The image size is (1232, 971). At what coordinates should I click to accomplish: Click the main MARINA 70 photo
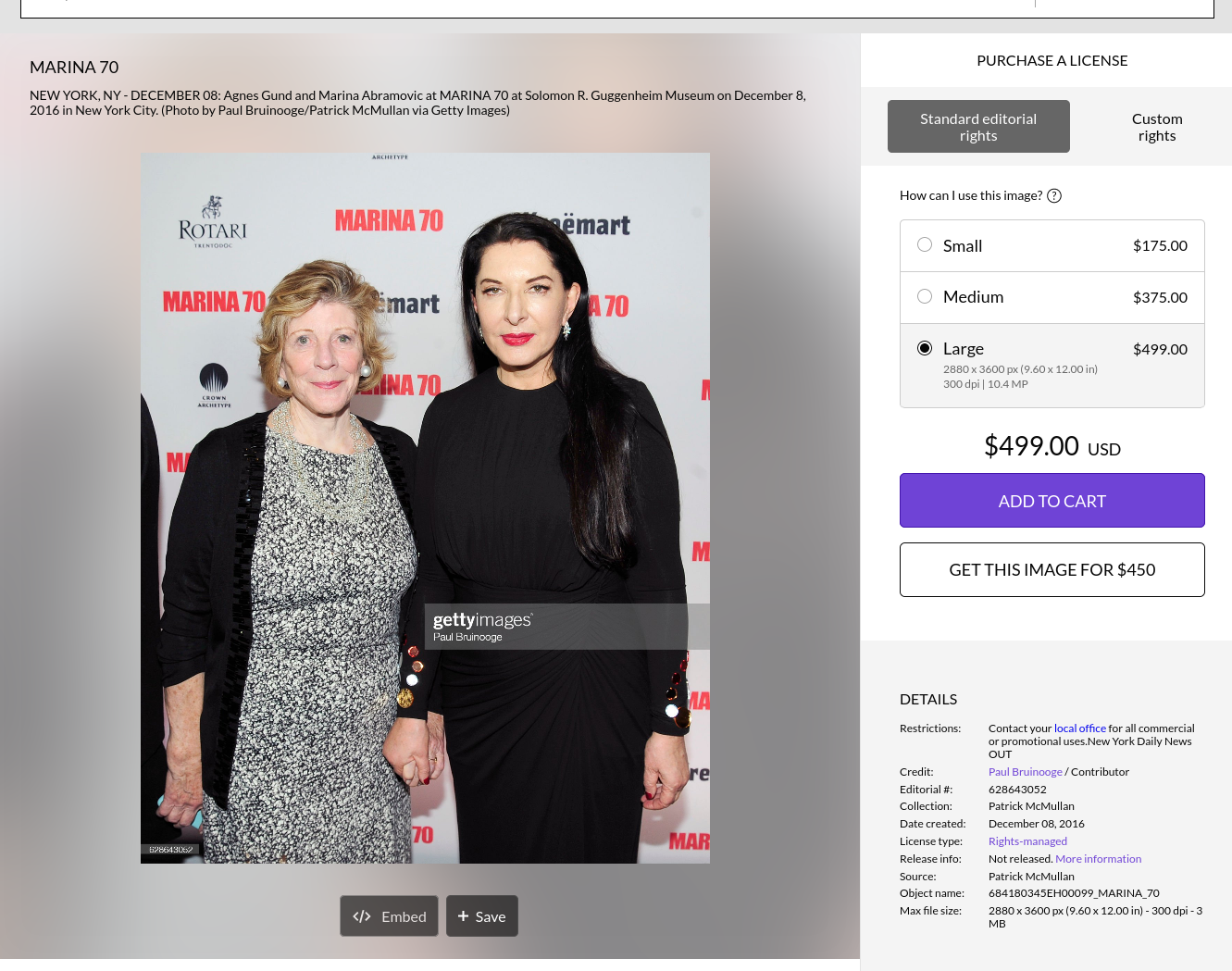pos(425,508)
